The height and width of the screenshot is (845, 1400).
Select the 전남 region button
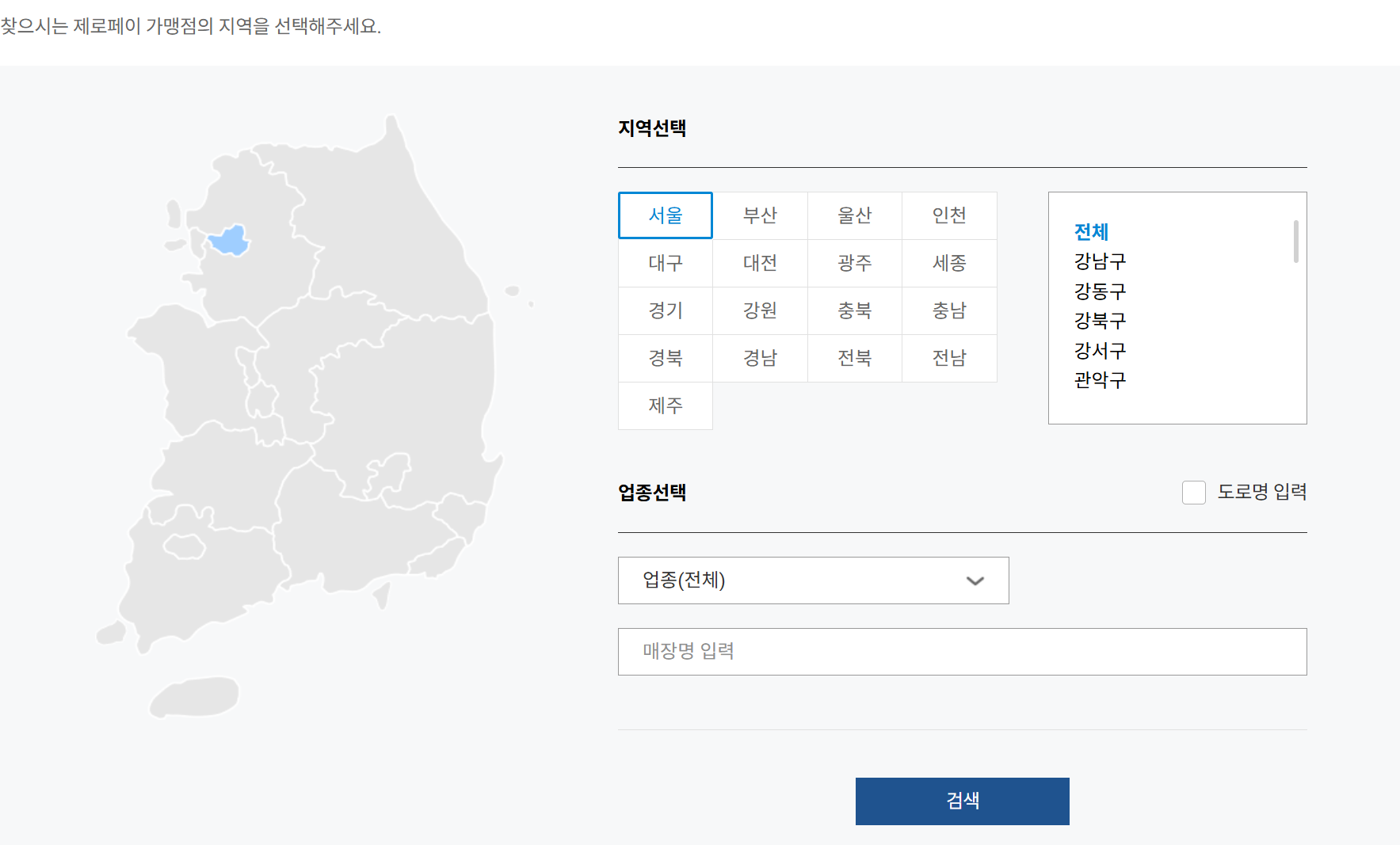[x=949, y=358]
